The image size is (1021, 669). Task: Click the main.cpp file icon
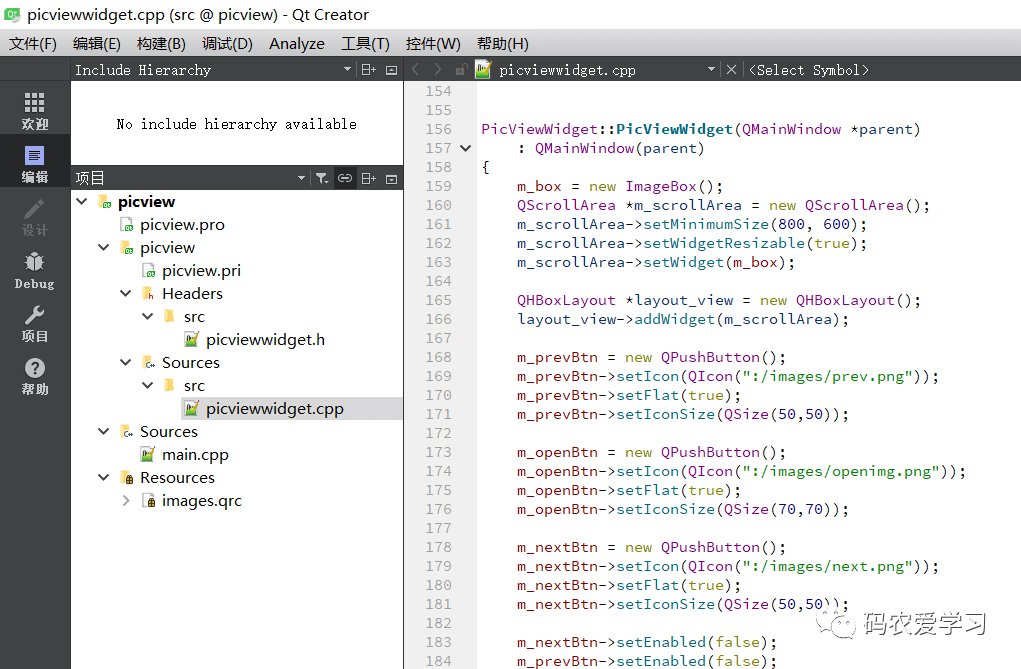tap(148, 455)
